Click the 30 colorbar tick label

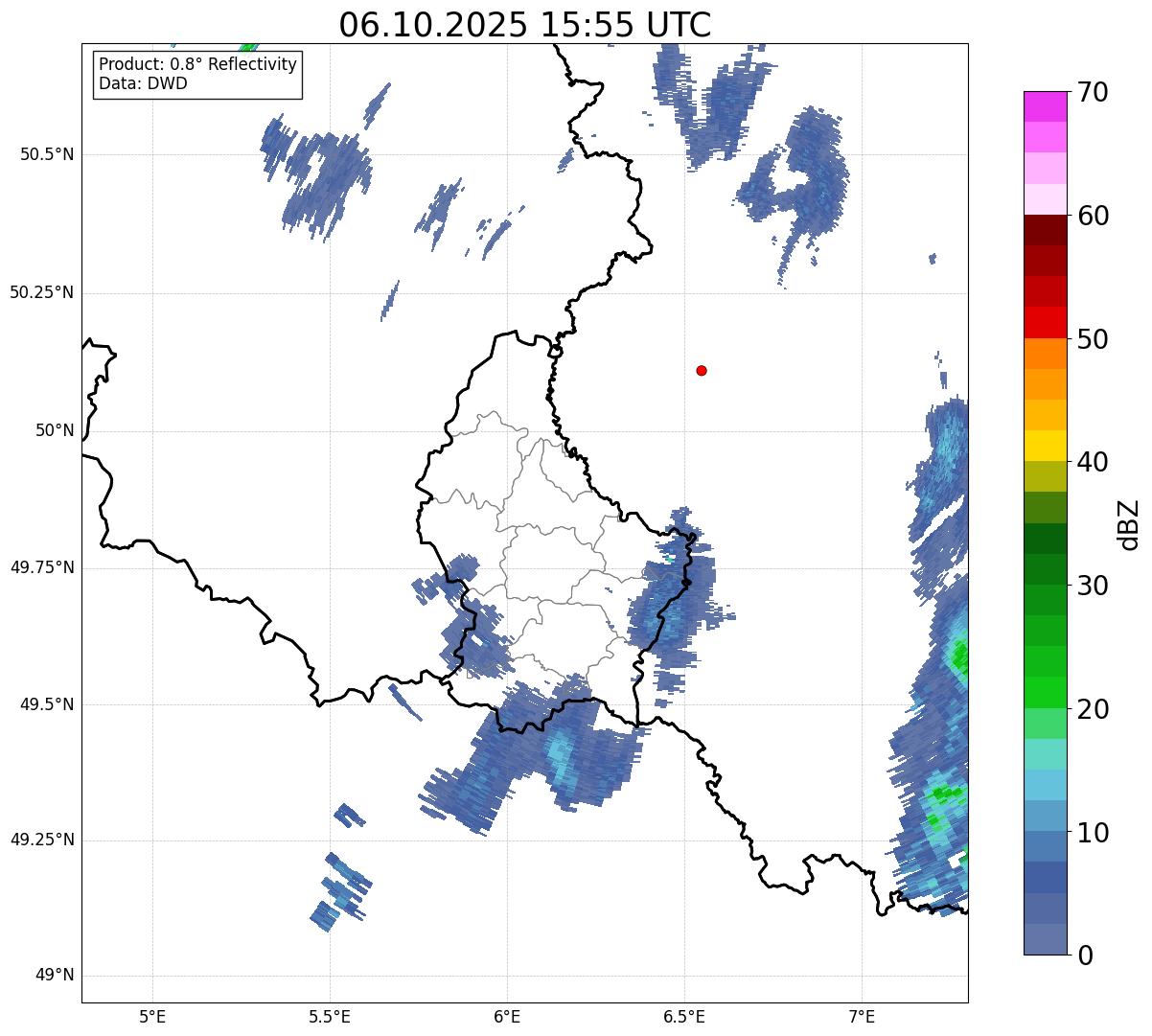pos(1093,586)
